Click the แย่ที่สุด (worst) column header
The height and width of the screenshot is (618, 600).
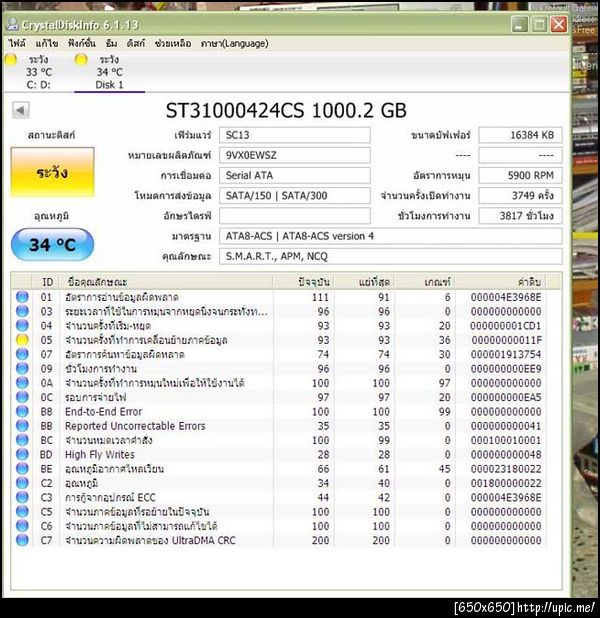coord(364,282)
